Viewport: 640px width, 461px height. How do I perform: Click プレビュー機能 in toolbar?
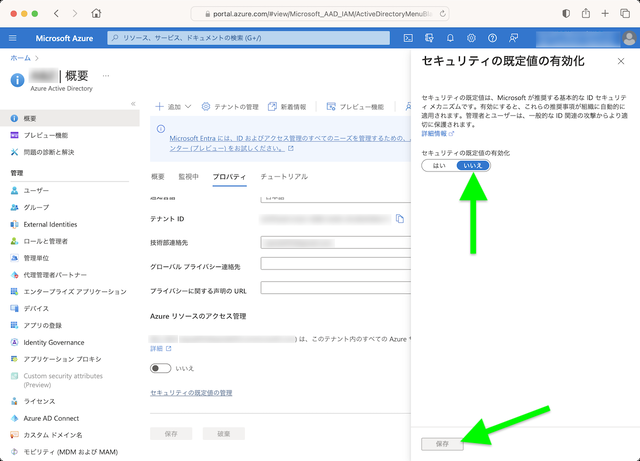point(355,107)
